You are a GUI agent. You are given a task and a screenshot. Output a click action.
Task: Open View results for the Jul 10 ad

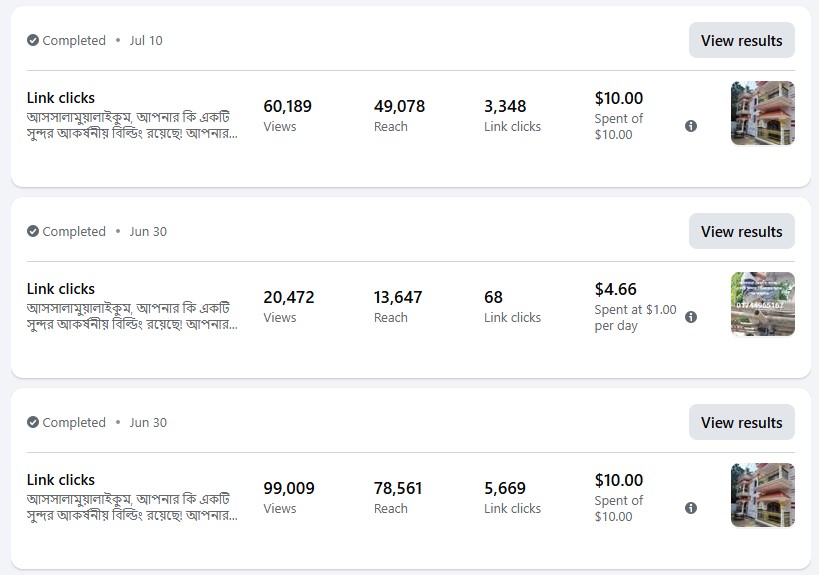[742, 40]
